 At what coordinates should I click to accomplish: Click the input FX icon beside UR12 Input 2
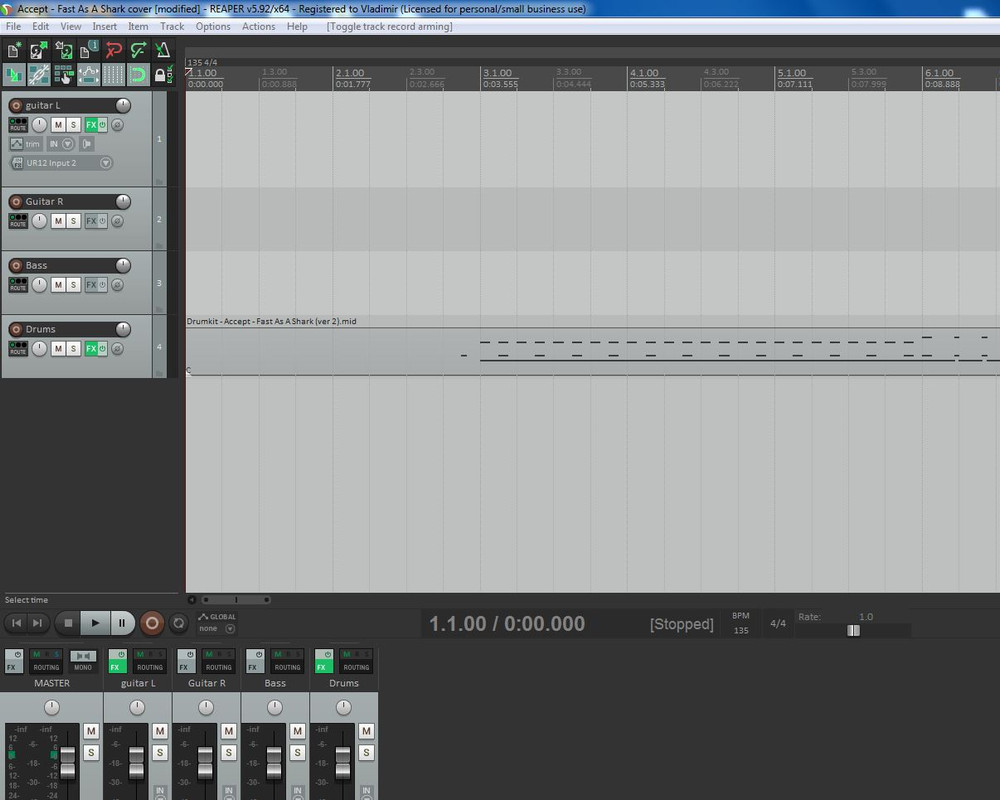tap(17, 163)
